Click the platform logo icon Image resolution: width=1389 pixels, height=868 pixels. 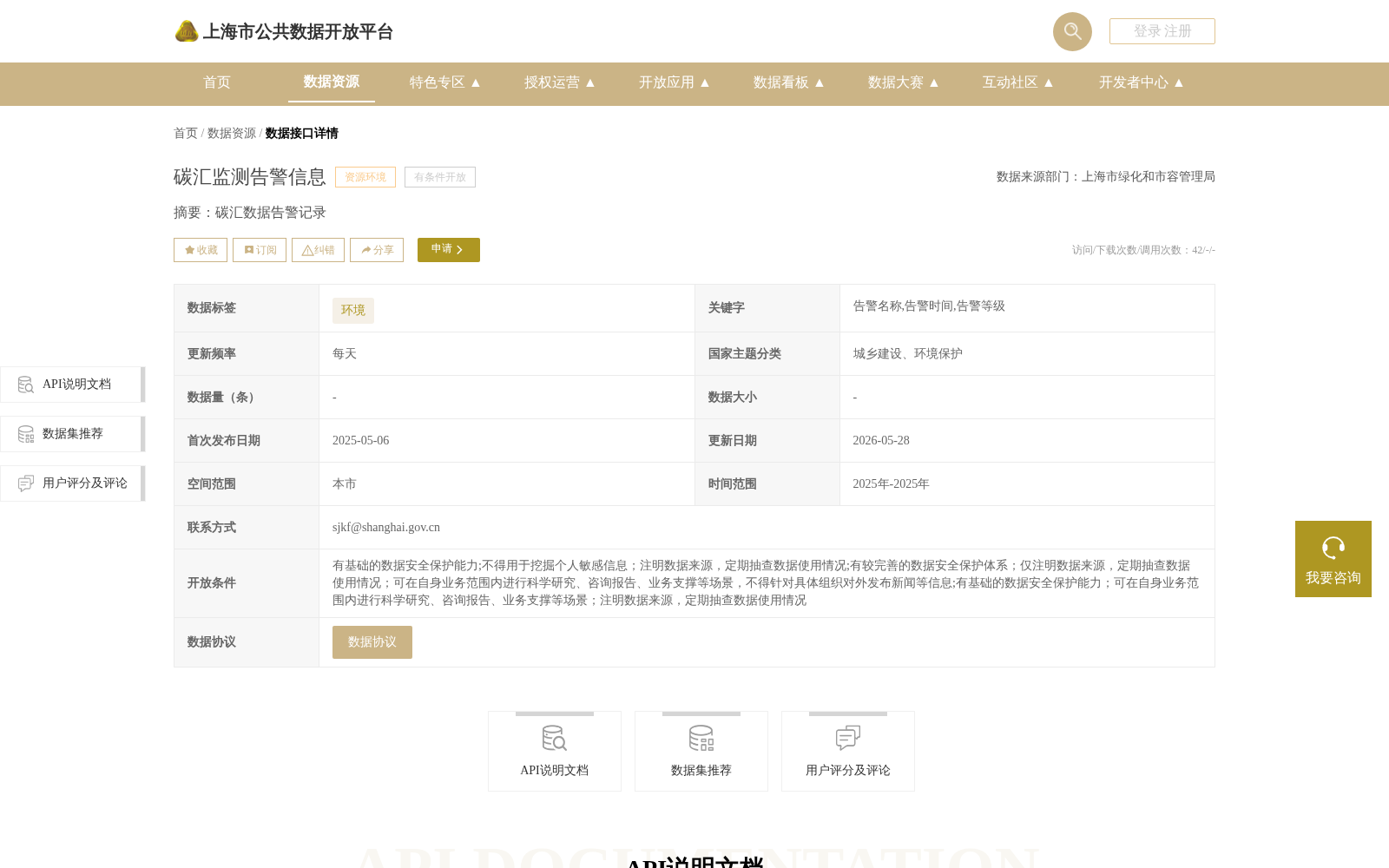[x=187, y=31]
